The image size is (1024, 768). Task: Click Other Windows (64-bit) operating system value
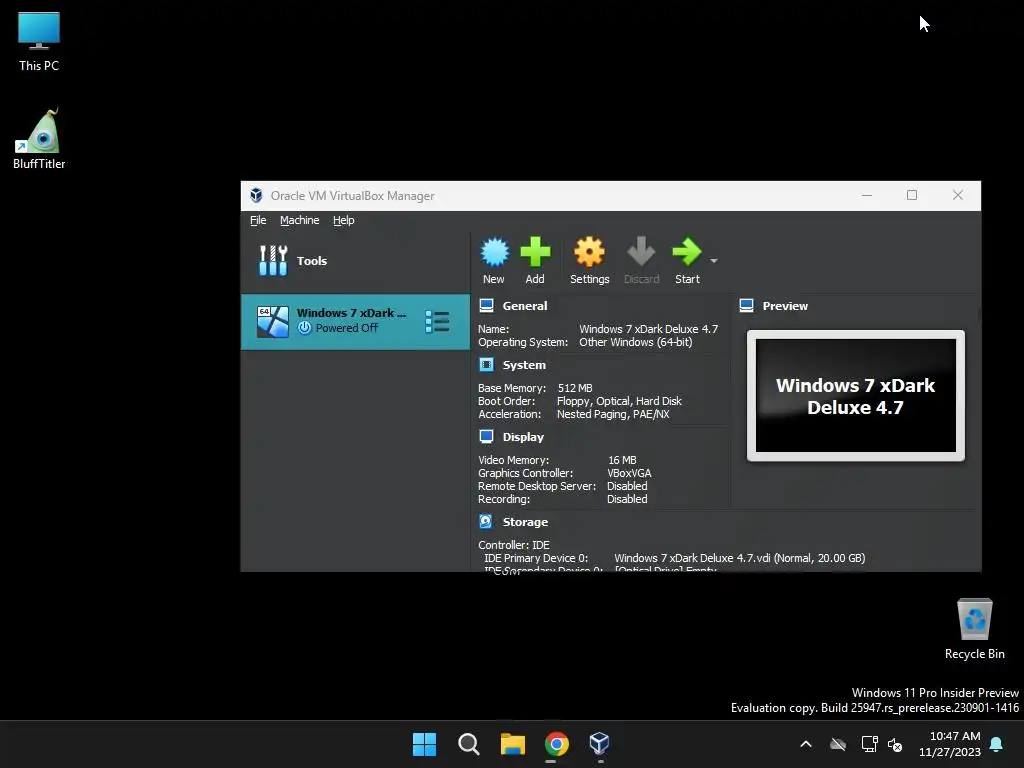635,342
